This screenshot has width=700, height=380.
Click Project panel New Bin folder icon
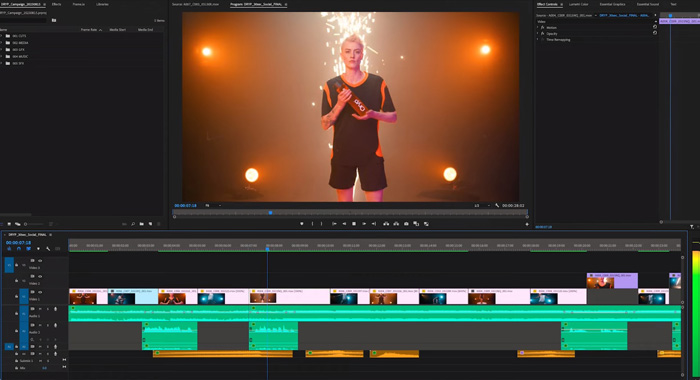tap(142, 224)
